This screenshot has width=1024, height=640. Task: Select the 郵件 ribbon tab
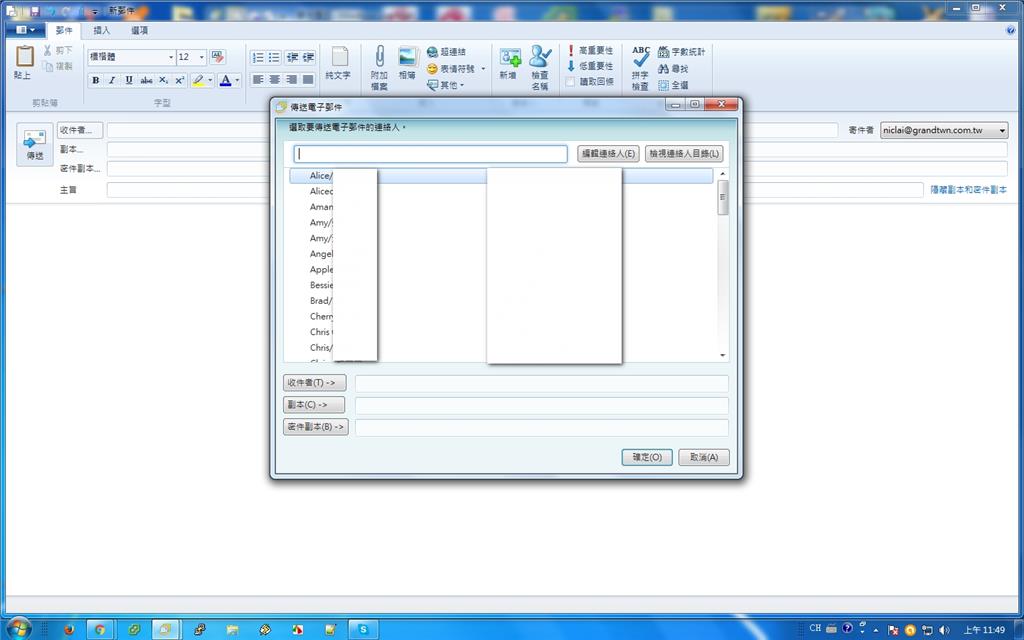[x=64, y=30]
